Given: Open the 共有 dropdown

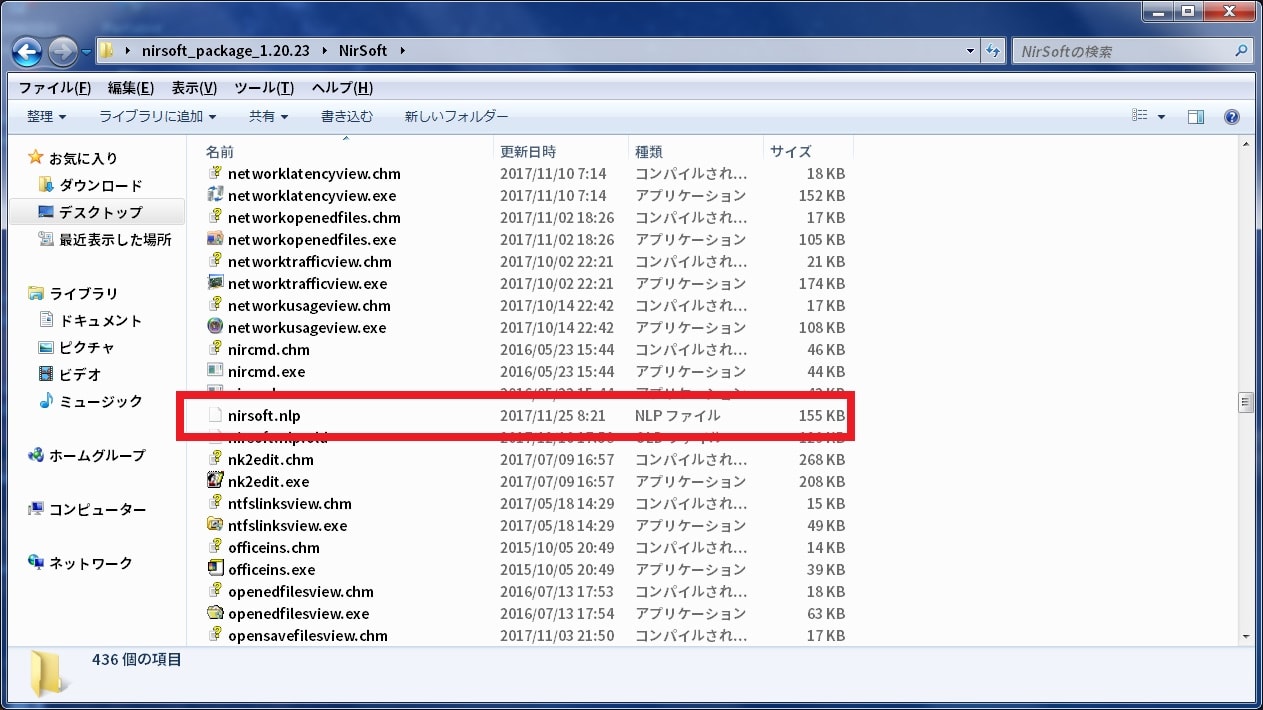Looking at the screenshot, I should [x=268, y=117].
